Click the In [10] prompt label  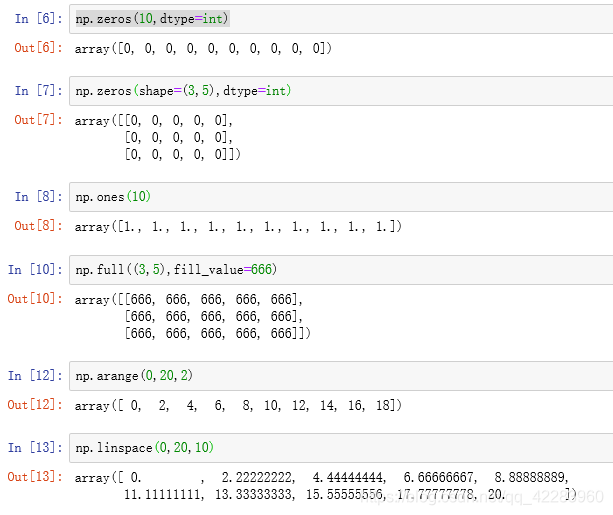click(35, 269)
